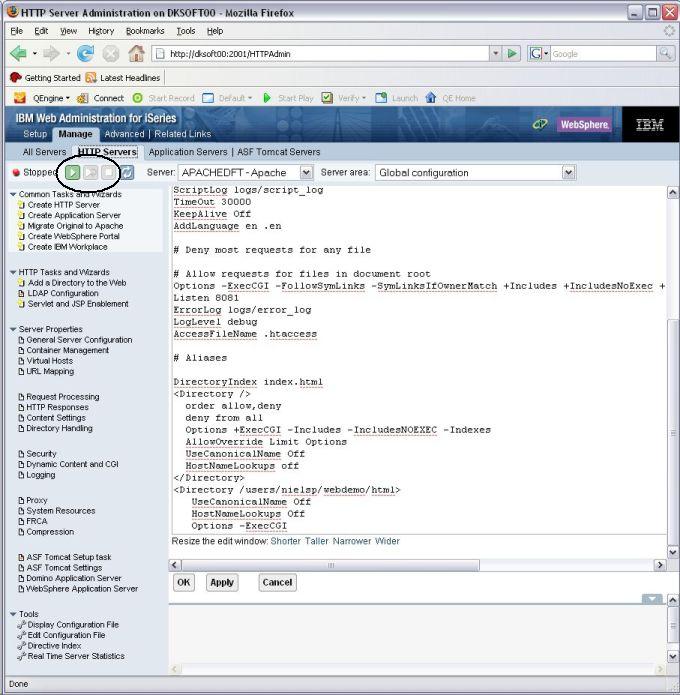Open QE Home icon
The image size is (680, 695).
[x=431, y=98]
